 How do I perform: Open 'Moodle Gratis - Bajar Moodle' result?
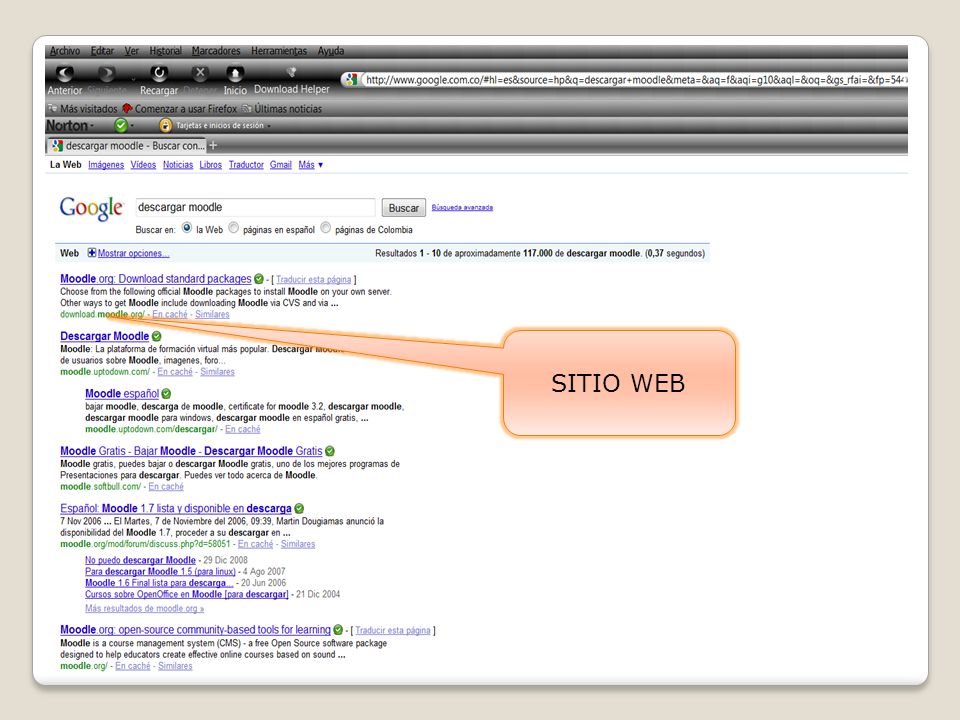point(191,451)
